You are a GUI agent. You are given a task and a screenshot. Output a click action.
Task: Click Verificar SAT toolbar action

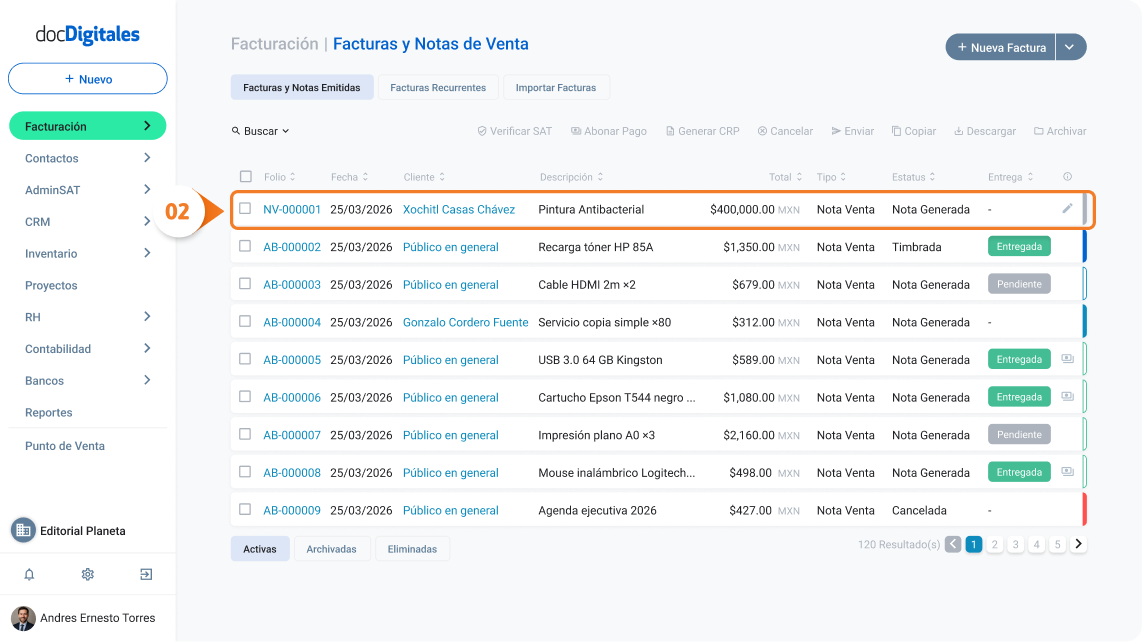pyautogui.click(x=514, y=131)
